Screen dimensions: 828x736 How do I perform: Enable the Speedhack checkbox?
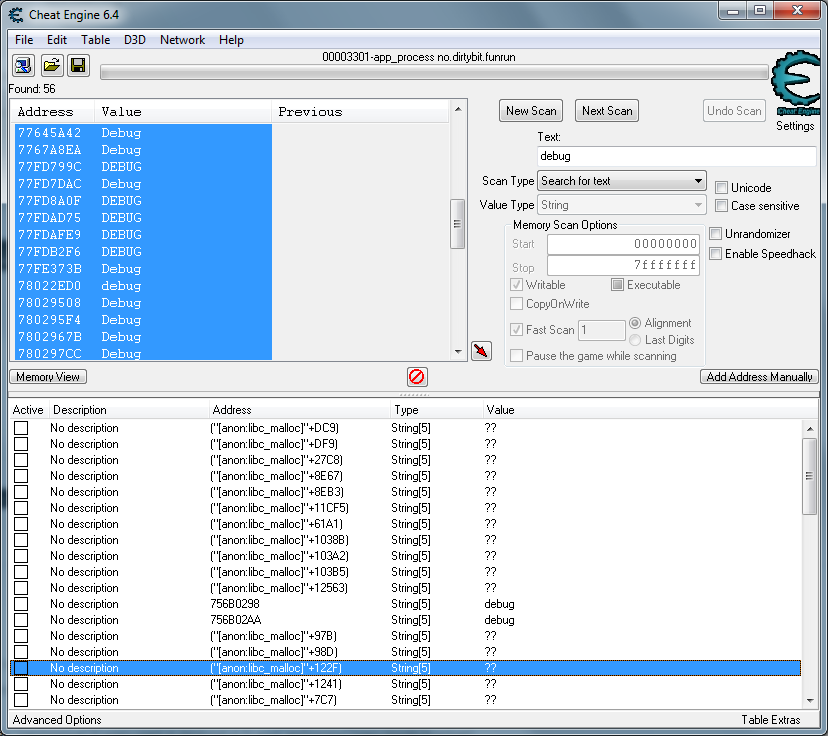pos(716,253)
